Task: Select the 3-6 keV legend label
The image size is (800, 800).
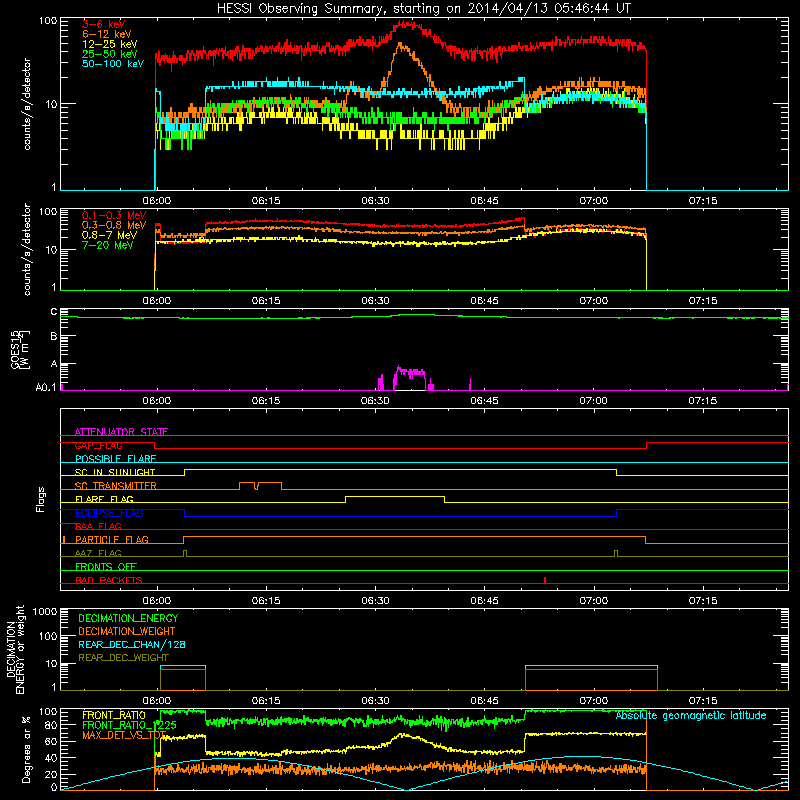Action: point(103,24)
